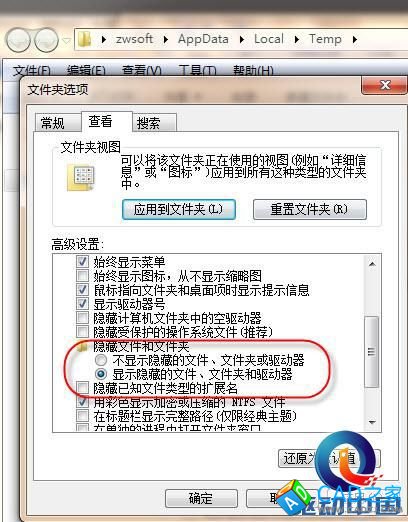Toggle the 始终显示菜单 checkbox

click(x=82, y=261)
